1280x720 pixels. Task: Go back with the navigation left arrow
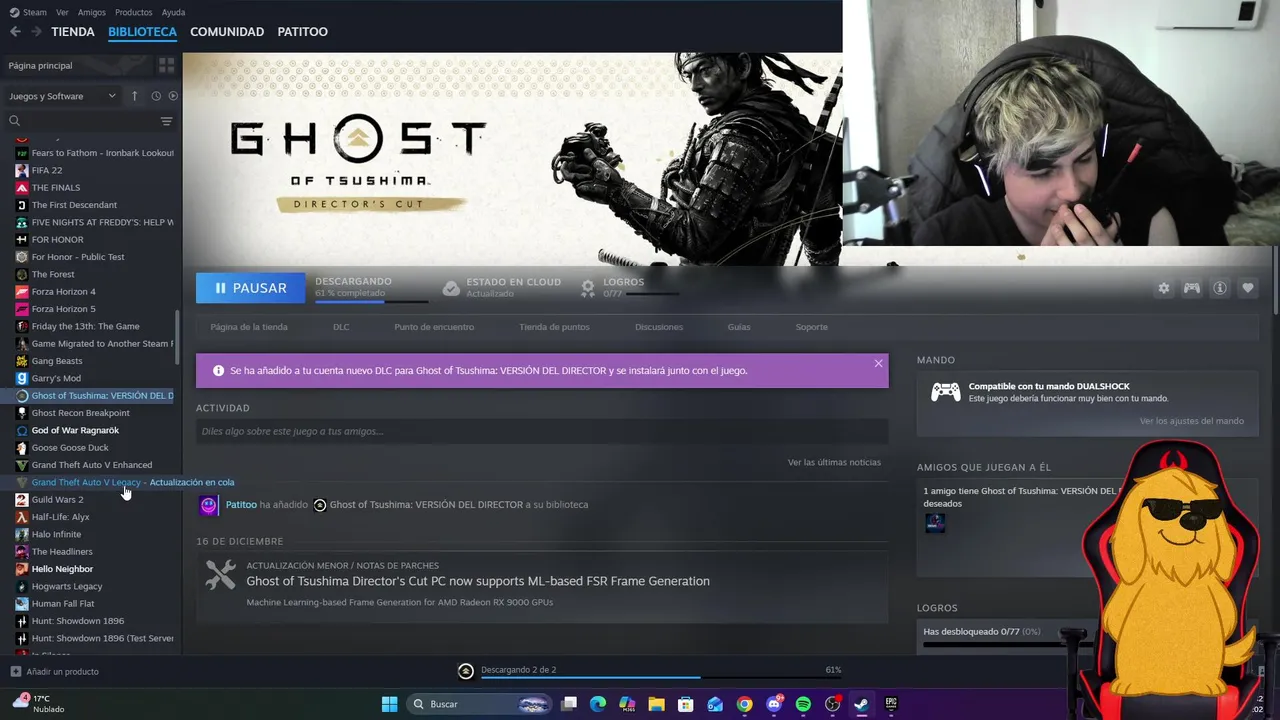point(15,31)
